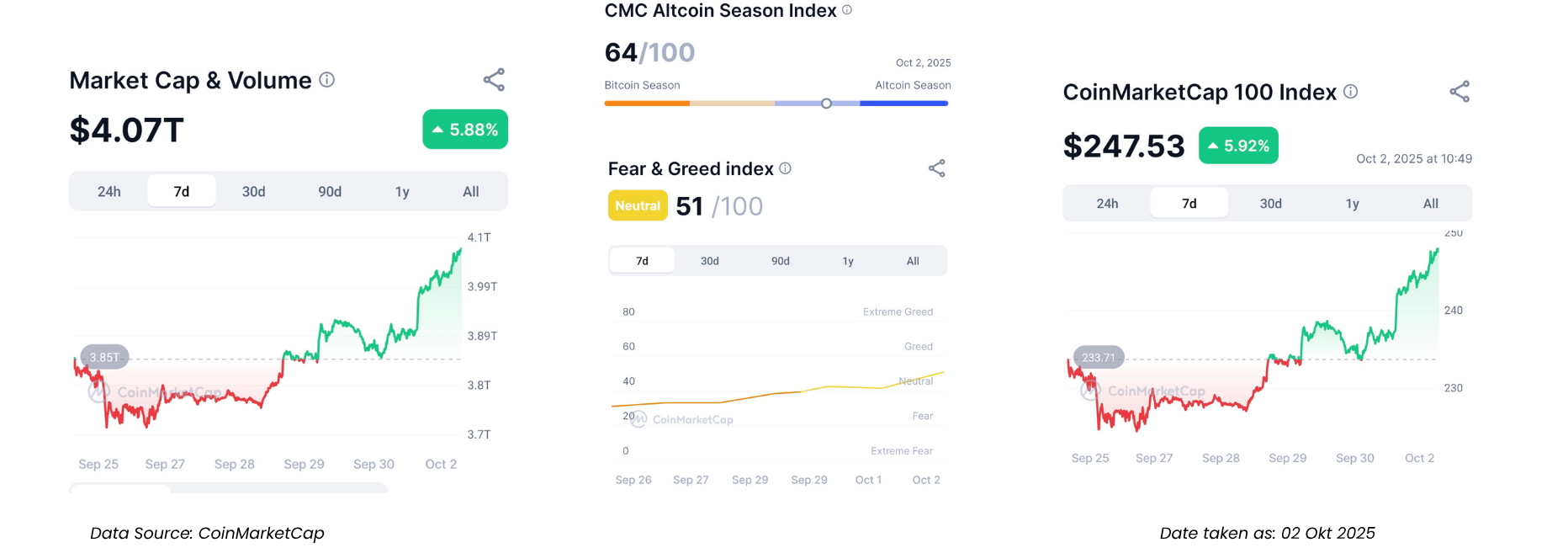Viewport: 1568px width, 548px height.
Task: Switch CoinMarketCap 100 Index chart to 1y
Action: [x=1352, y=204]
